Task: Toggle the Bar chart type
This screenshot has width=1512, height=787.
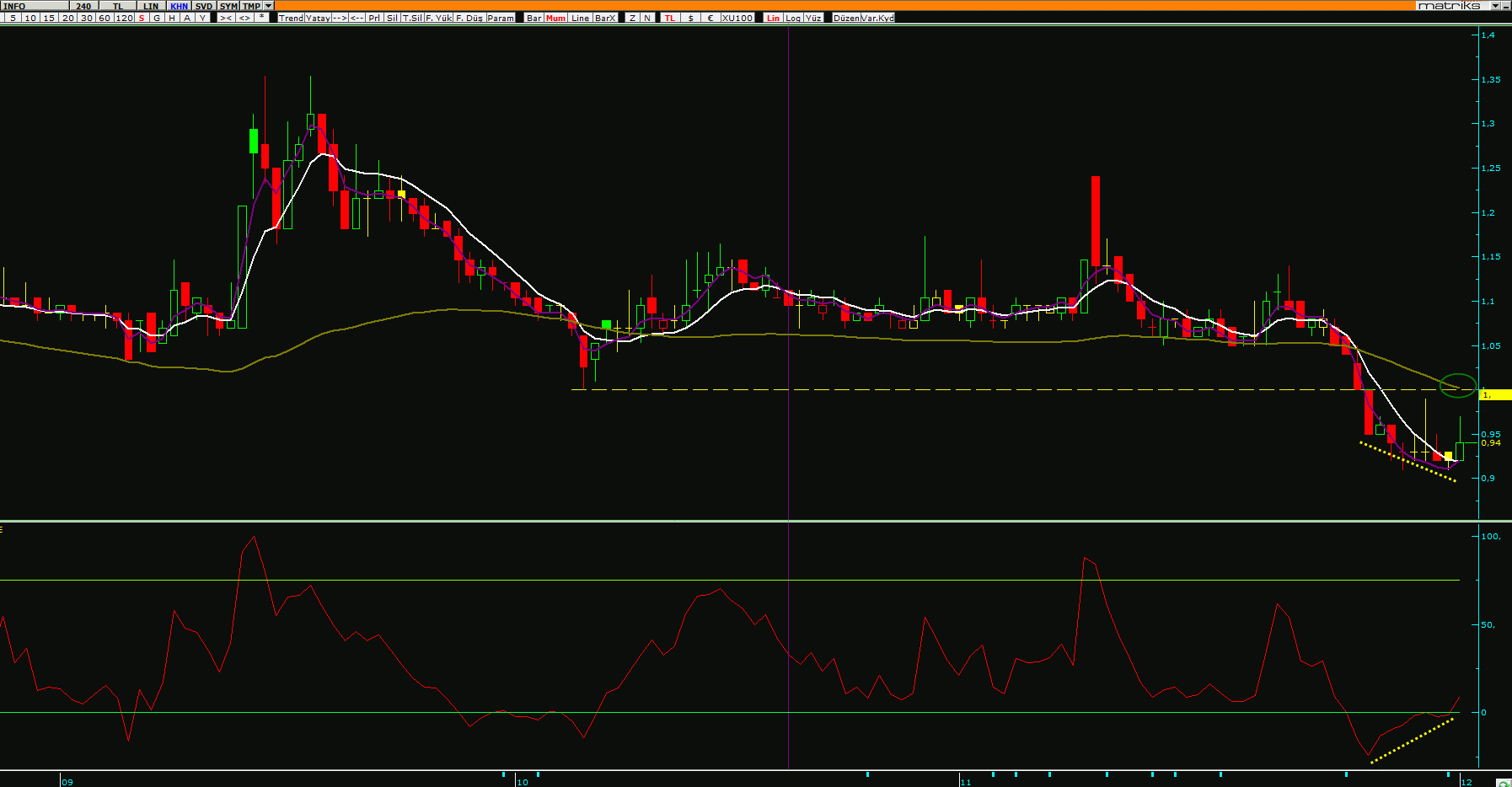Action: tap(534, 18)
